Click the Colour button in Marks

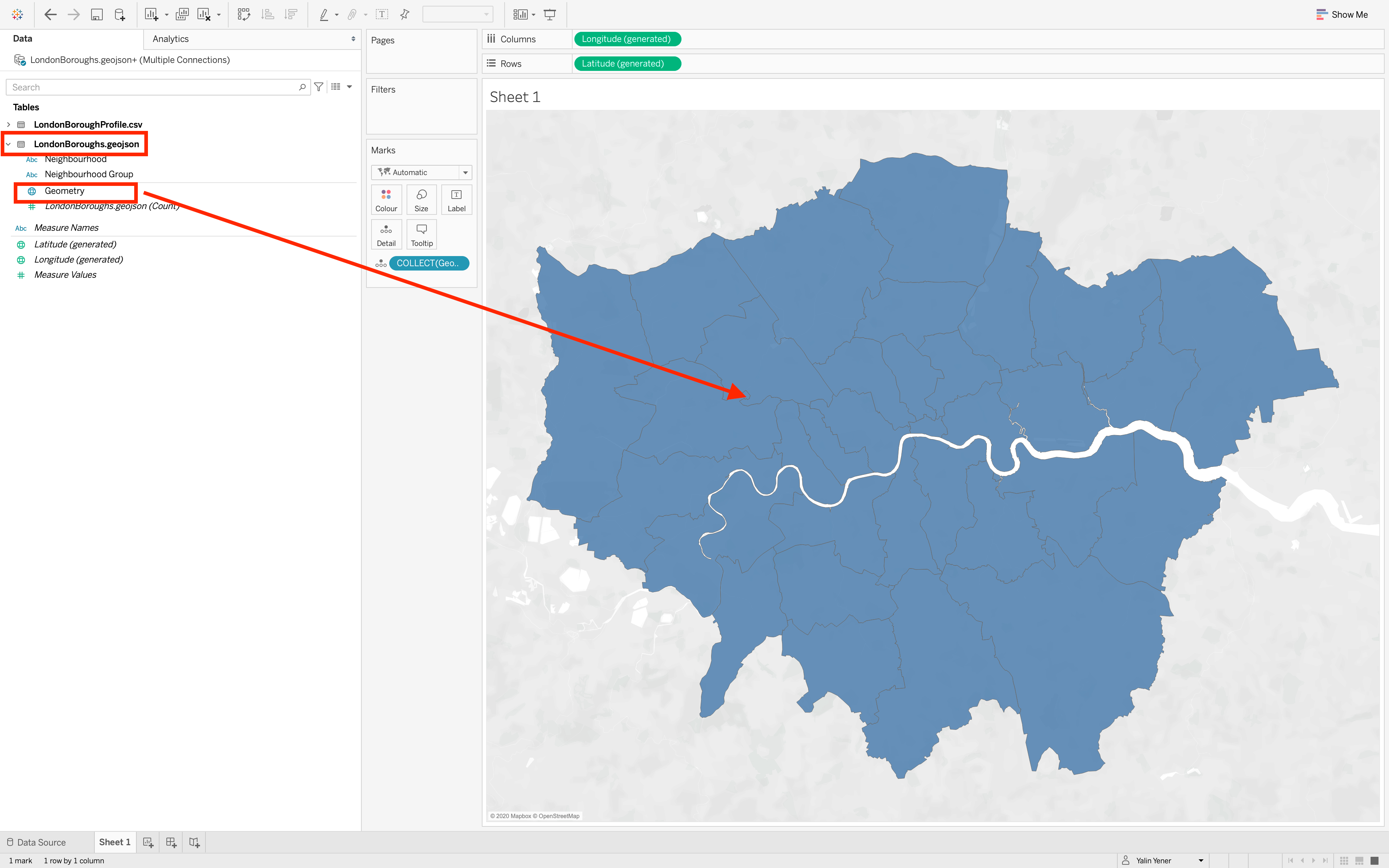click(x=386, y=200)
